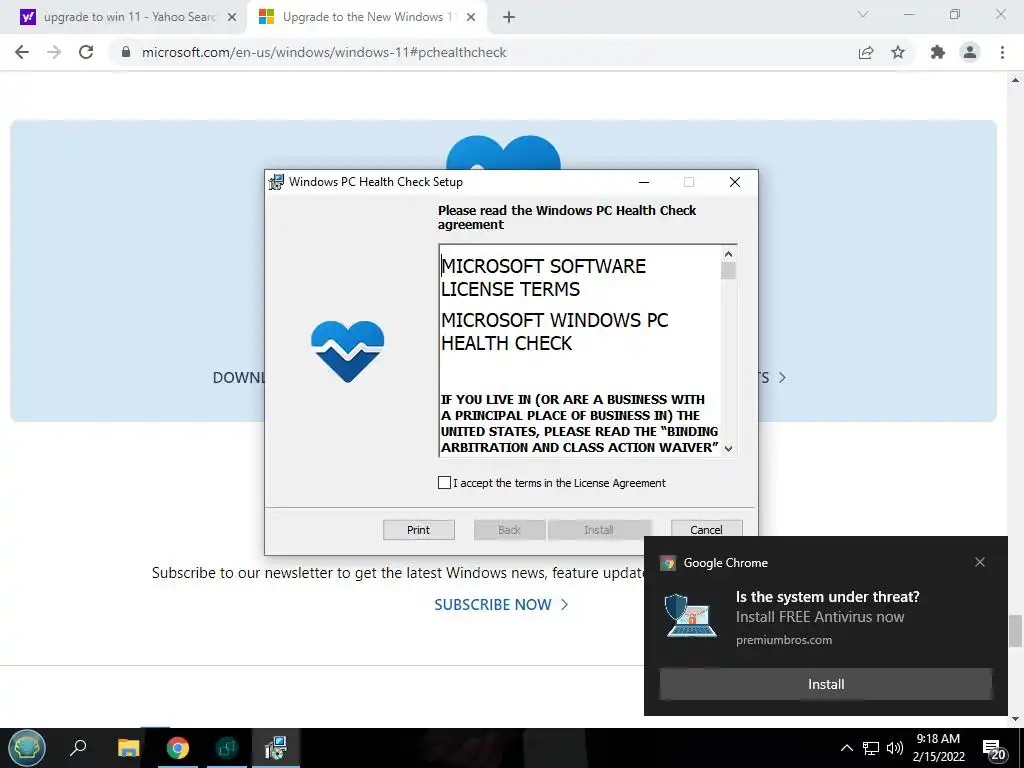Open the tab search chevron in Chrome title bar
Screen dimensions: 1024x768
863,14
